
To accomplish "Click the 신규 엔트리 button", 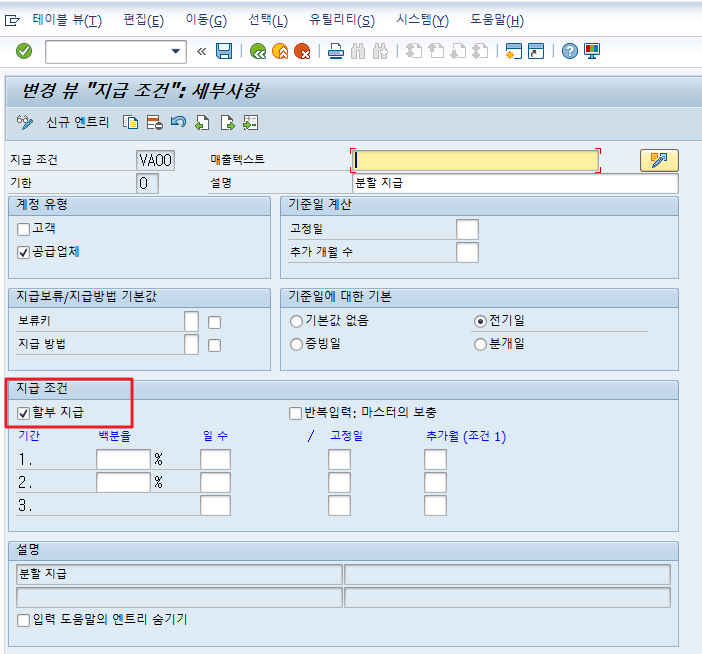I will coord(78,122).
